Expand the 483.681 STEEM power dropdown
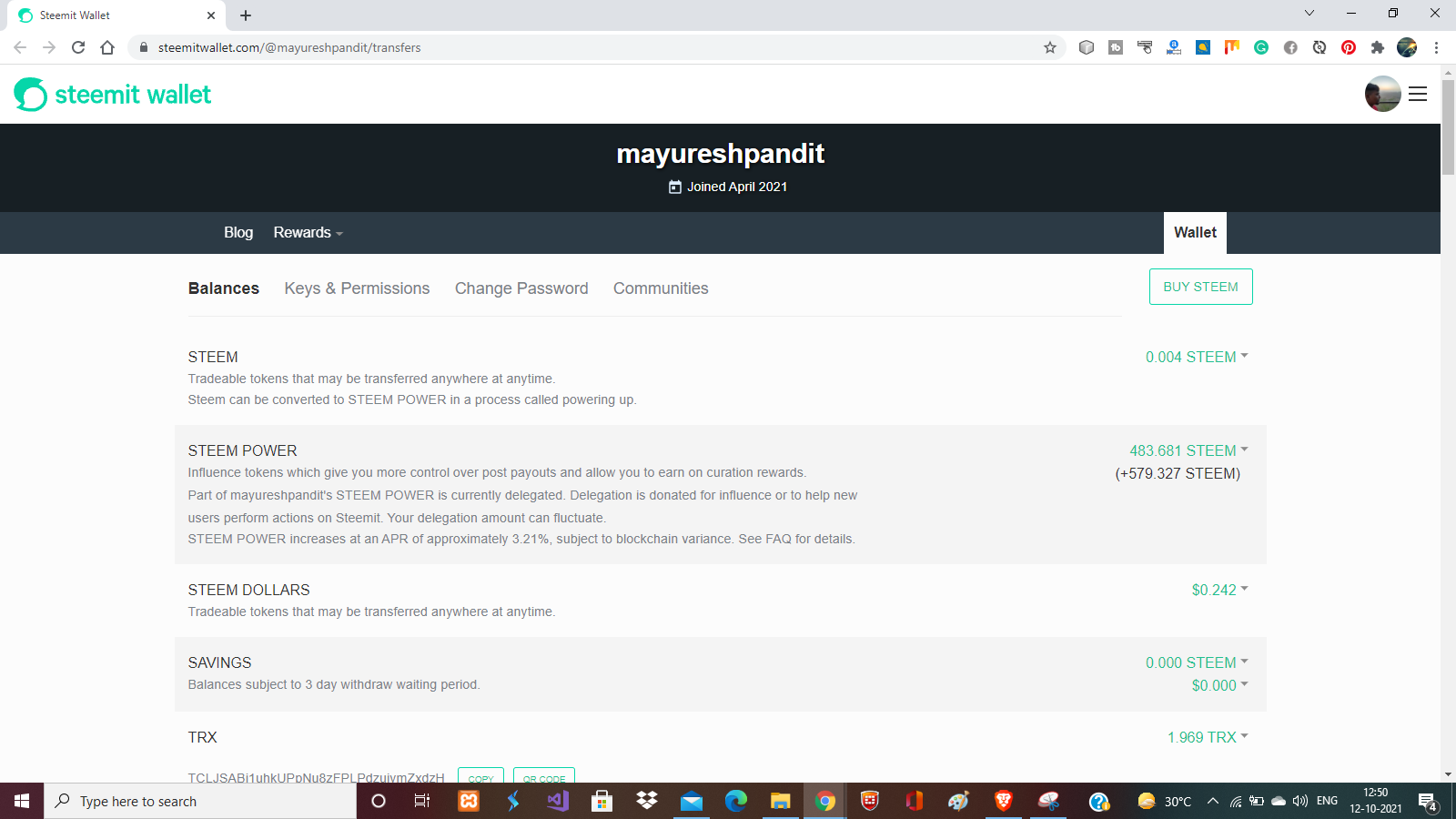Viewport: 1456px width, 819px height. 1188,450
